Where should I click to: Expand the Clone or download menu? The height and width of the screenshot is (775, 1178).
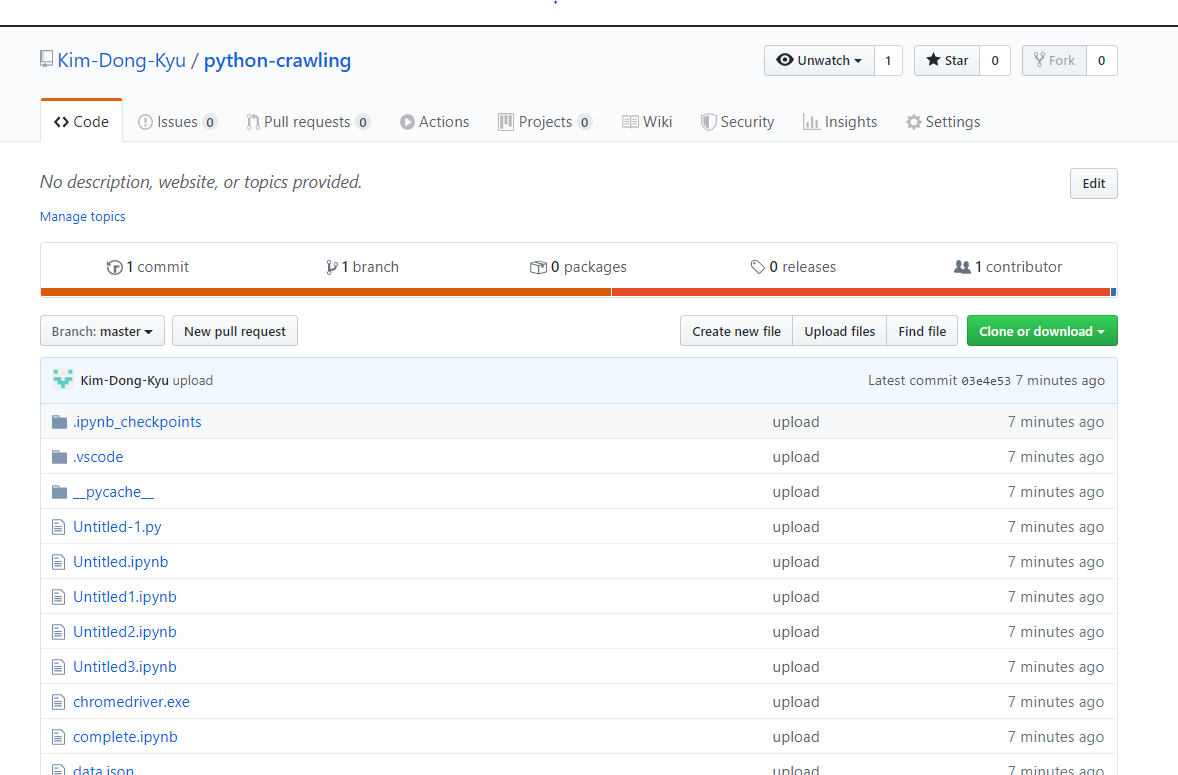coord(1042,331)
